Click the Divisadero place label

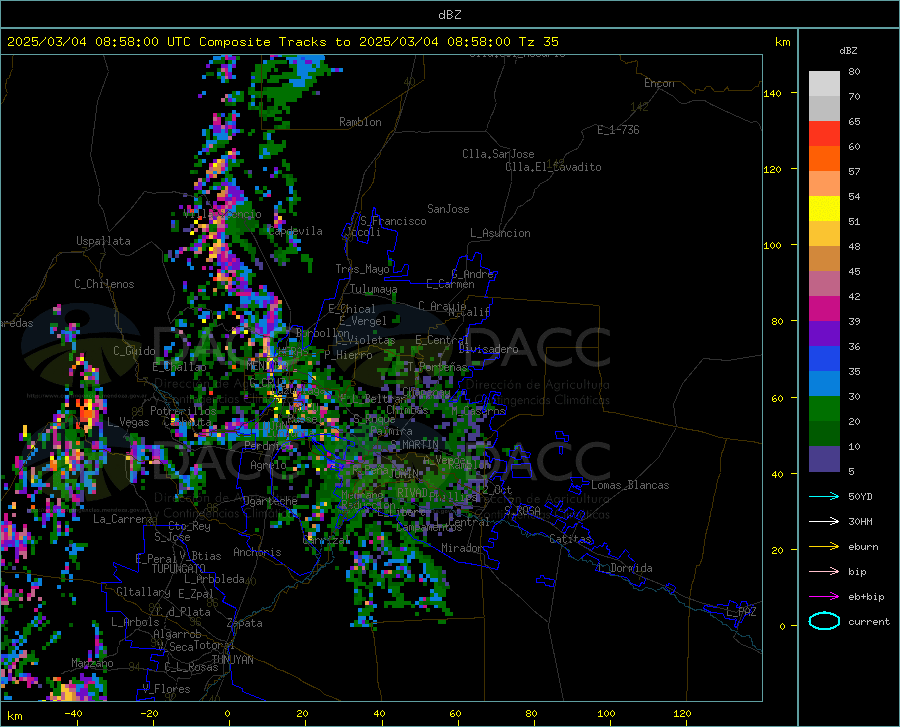pos(488,349)
